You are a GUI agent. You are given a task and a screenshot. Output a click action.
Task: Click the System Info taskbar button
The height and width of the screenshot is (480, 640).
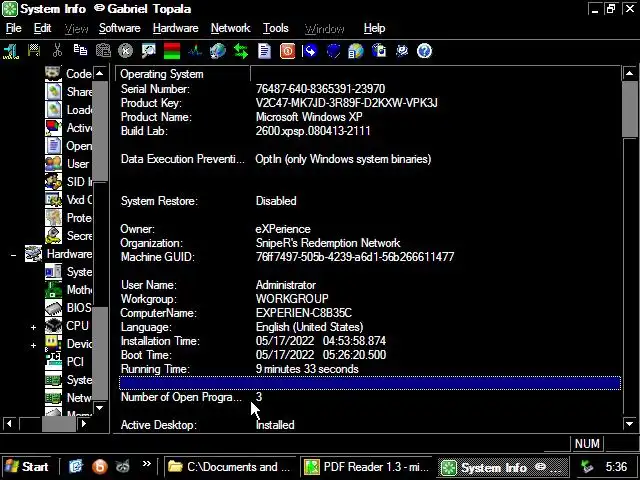(503, 467)
